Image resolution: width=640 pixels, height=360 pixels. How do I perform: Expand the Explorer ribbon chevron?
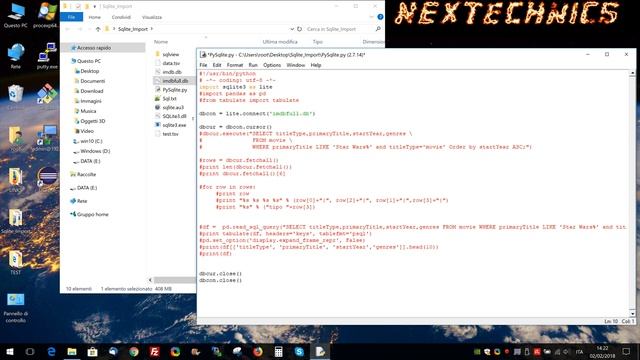[371, 17]
